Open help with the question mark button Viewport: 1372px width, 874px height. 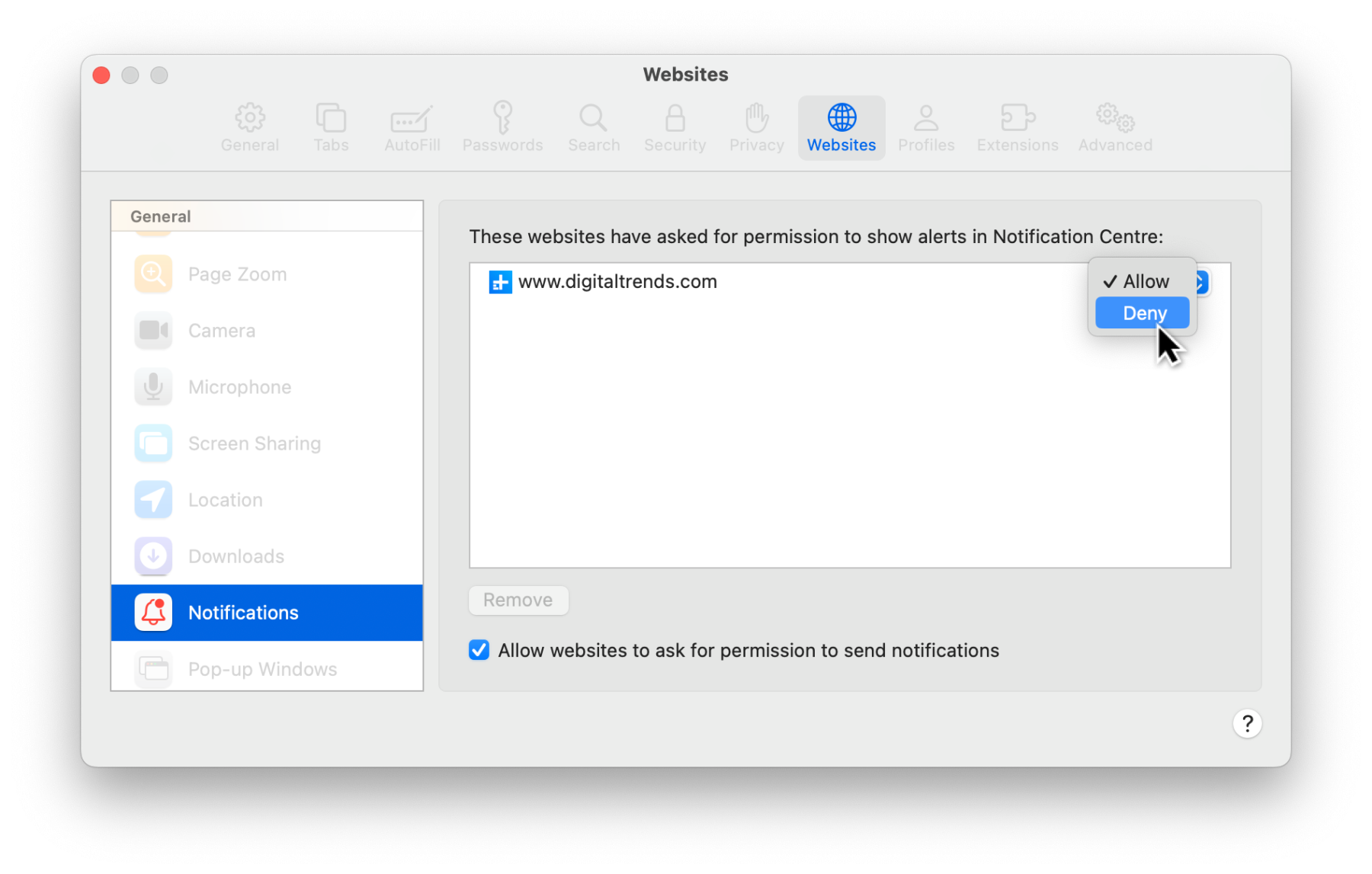point(1247,723)
